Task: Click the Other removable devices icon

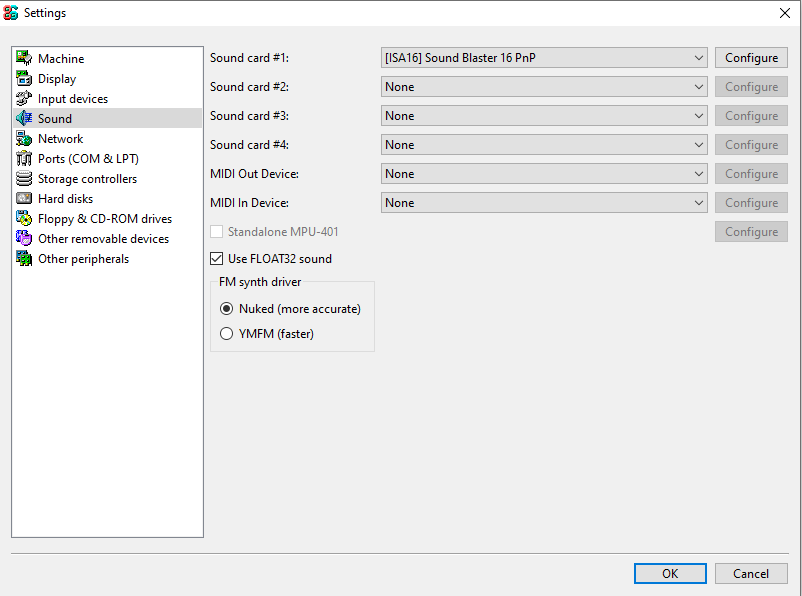Action: tap(24, 238)
